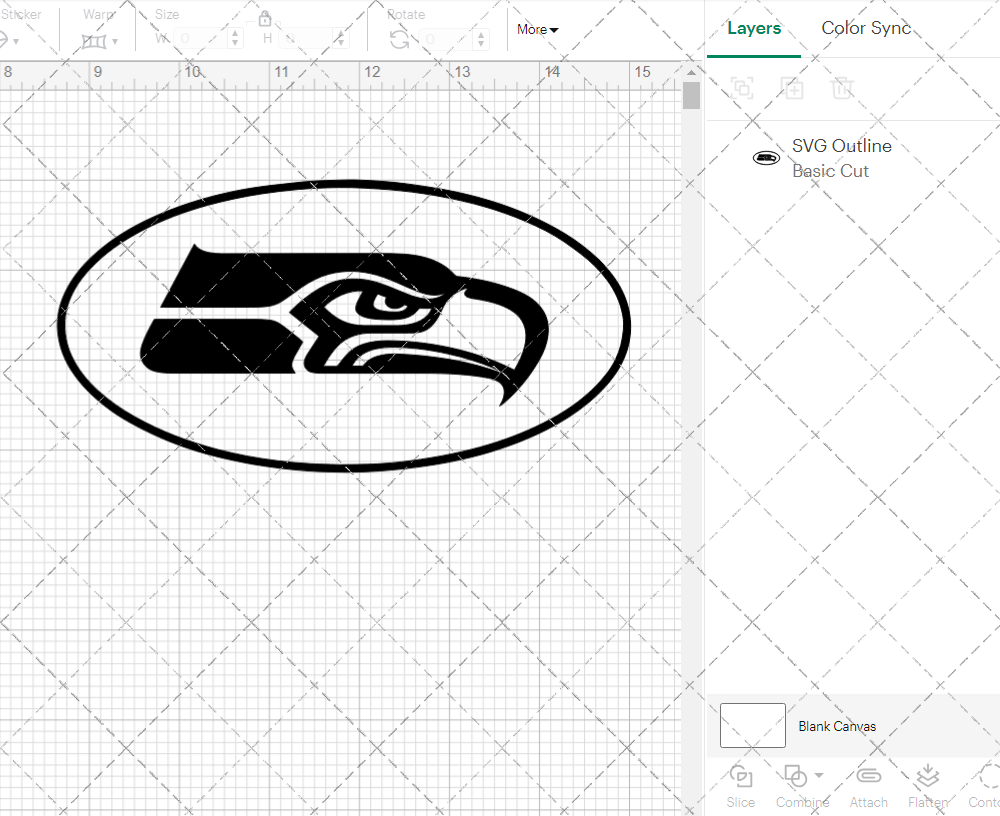1000x816 pixels.
Task: Select the SVG Outline layer
Action: (840, 158)
